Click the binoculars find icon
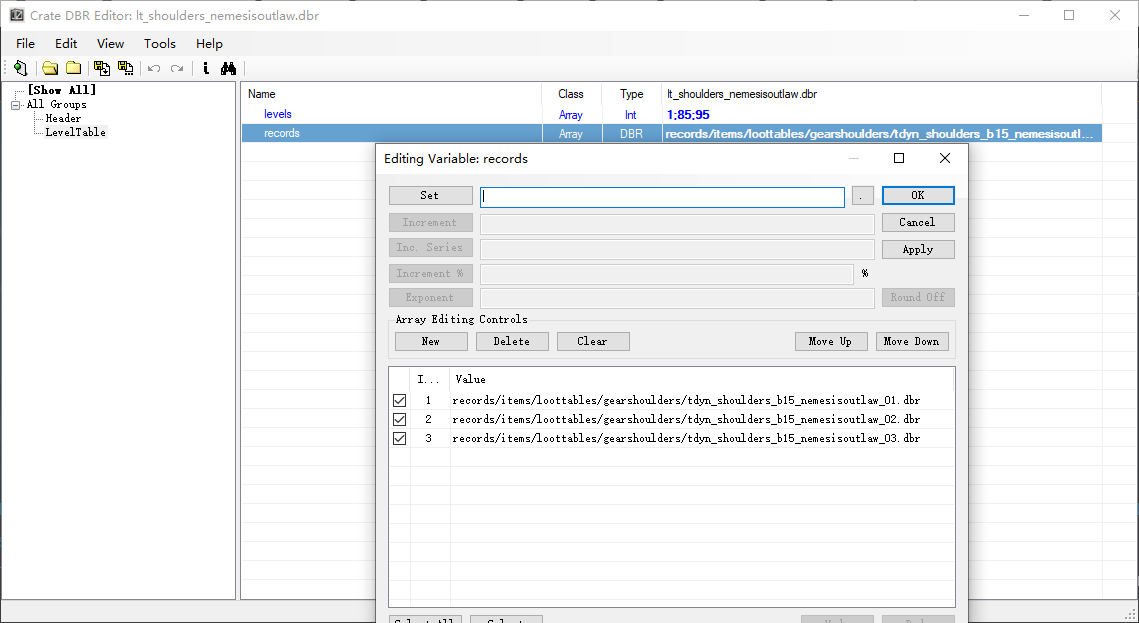 pyautogui.click(x=229, y=68)
